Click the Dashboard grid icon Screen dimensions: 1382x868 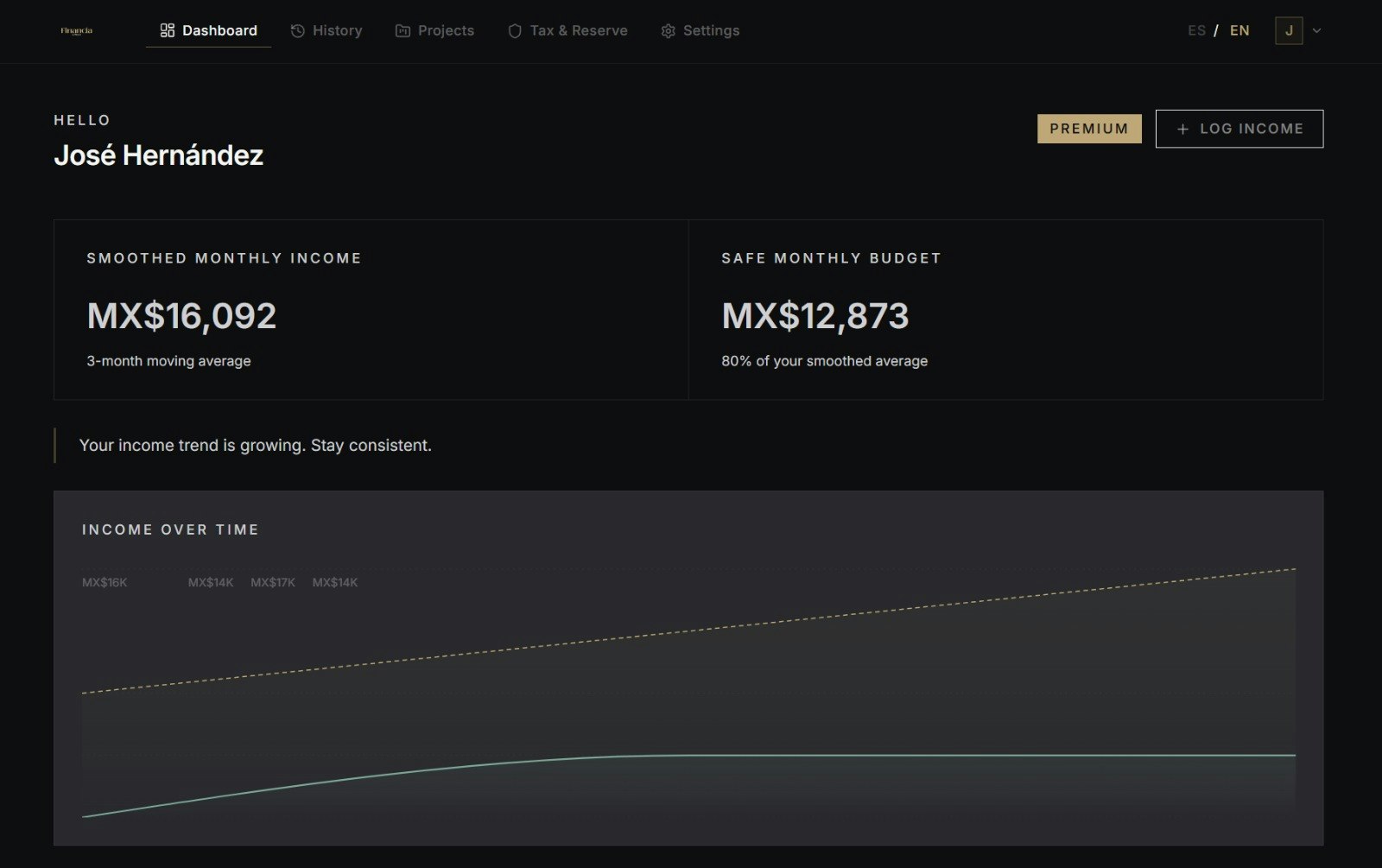point(168,30)
